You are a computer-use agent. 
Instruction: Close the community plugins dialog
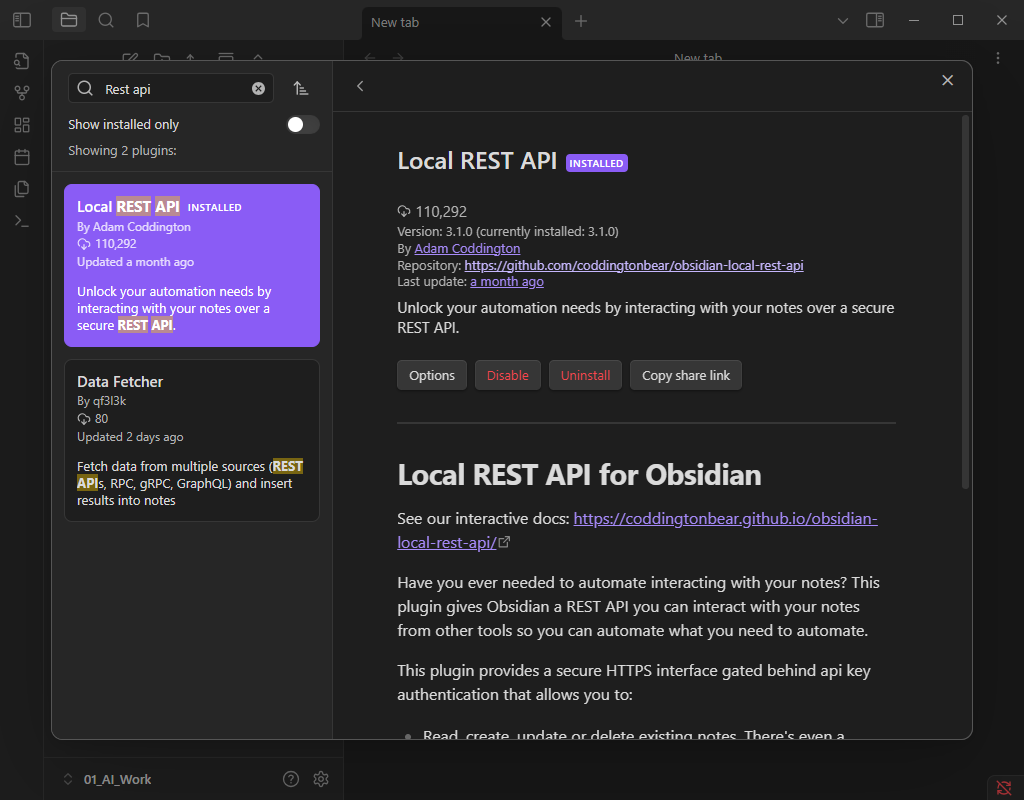click(948, 80)
